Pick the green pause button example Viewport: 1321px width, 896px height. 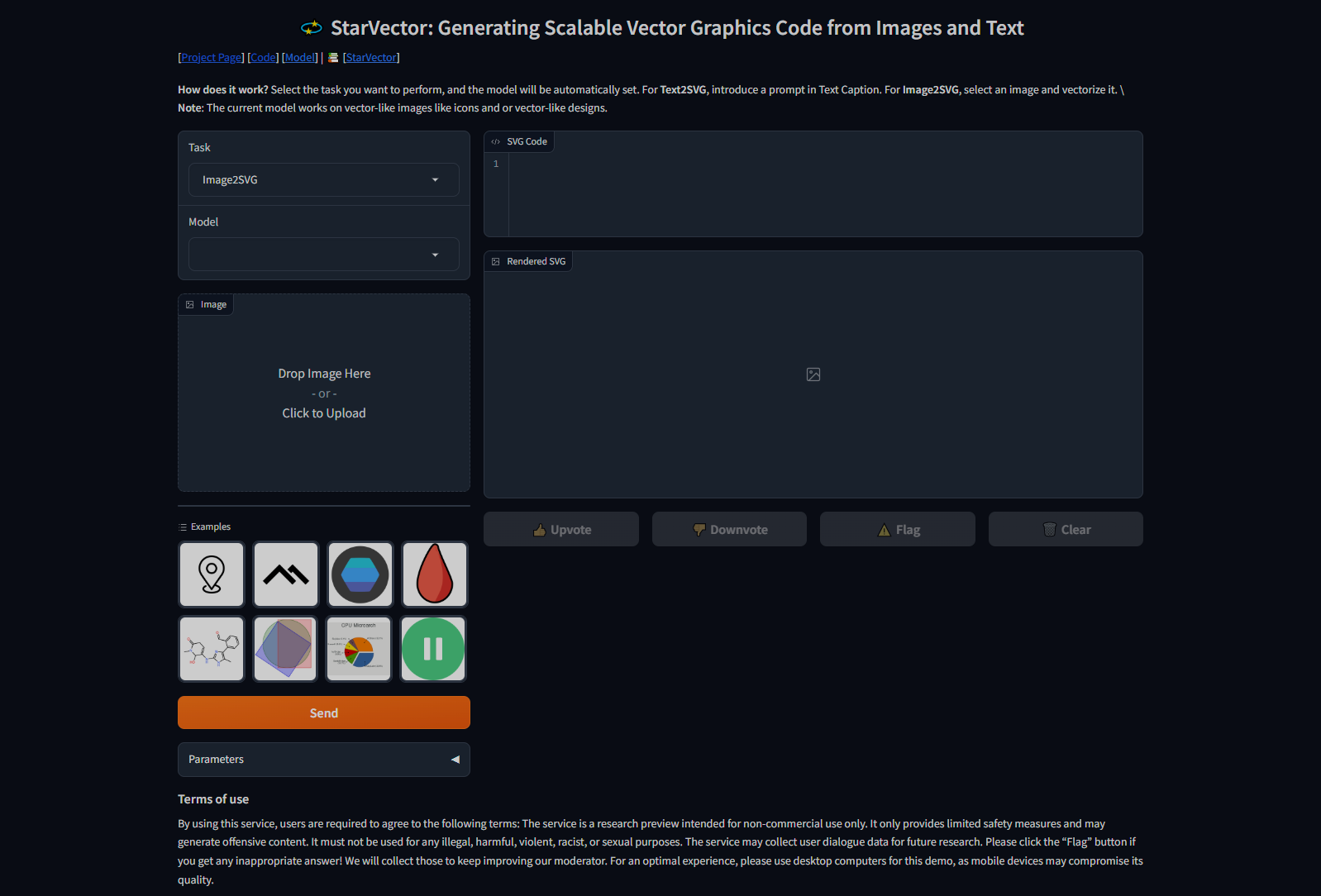(x=435, y=649)
